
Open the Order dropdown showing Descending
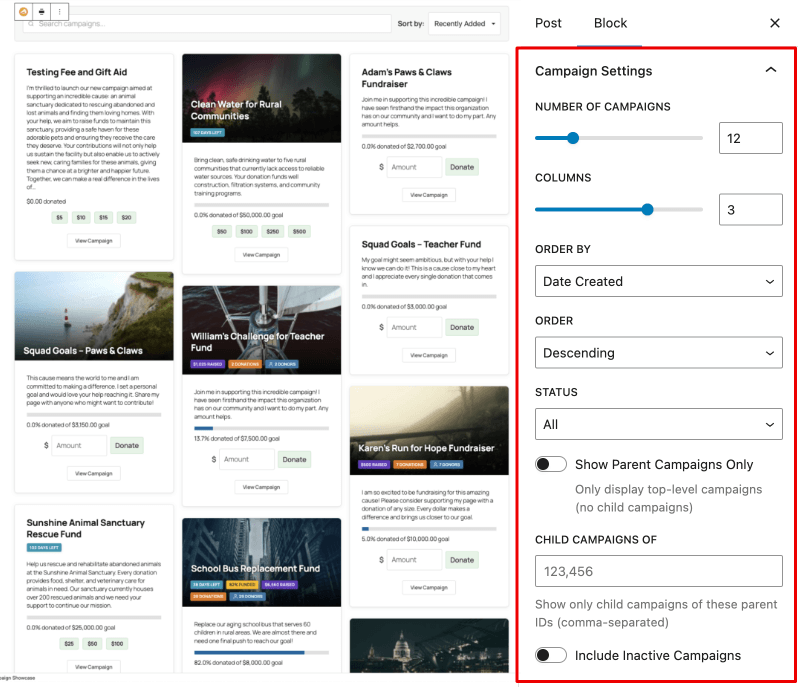click(658, 353)
